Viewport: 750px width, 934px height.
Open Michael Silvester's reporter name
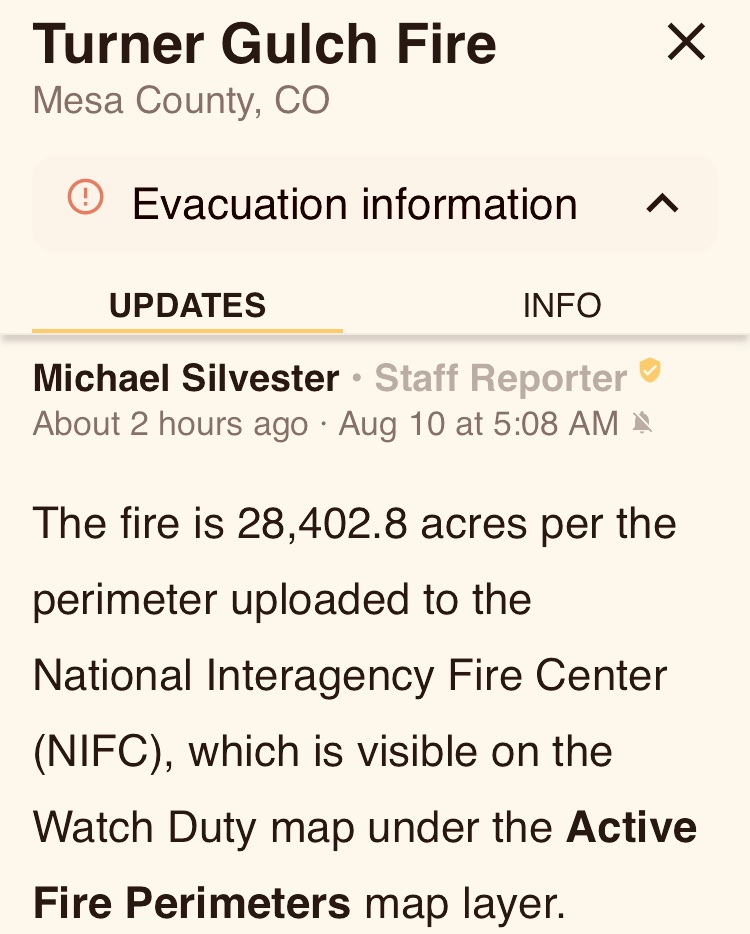tap(186, 378)
